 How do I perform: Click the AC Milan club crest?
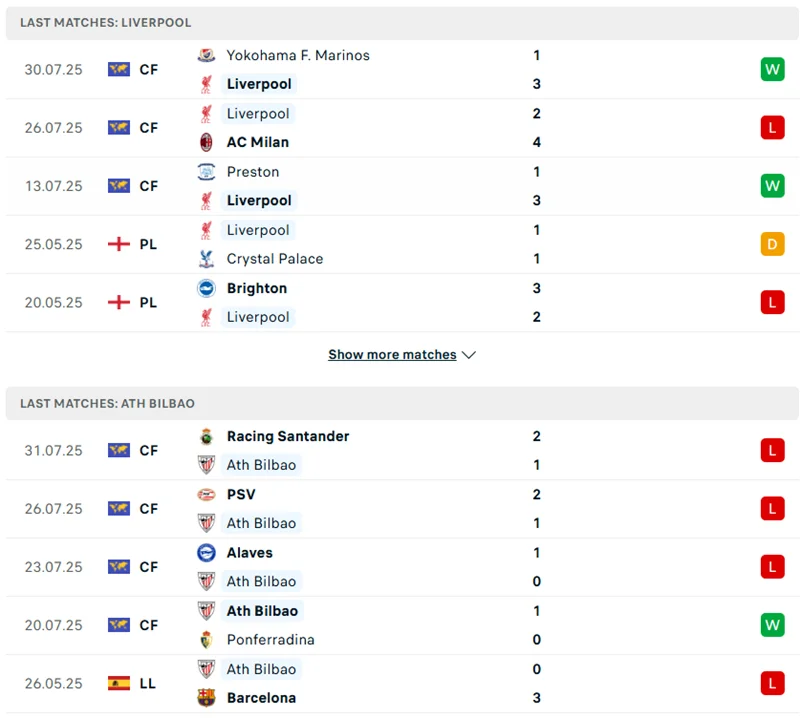(206, 142)
